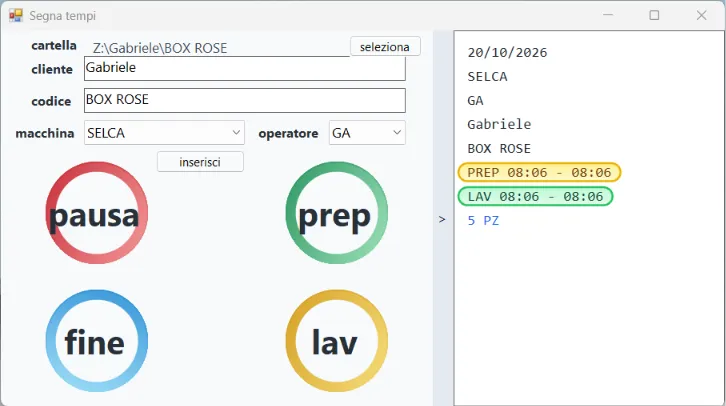Open the macchina dropdown showing SELCA

[x=164, y=133]
